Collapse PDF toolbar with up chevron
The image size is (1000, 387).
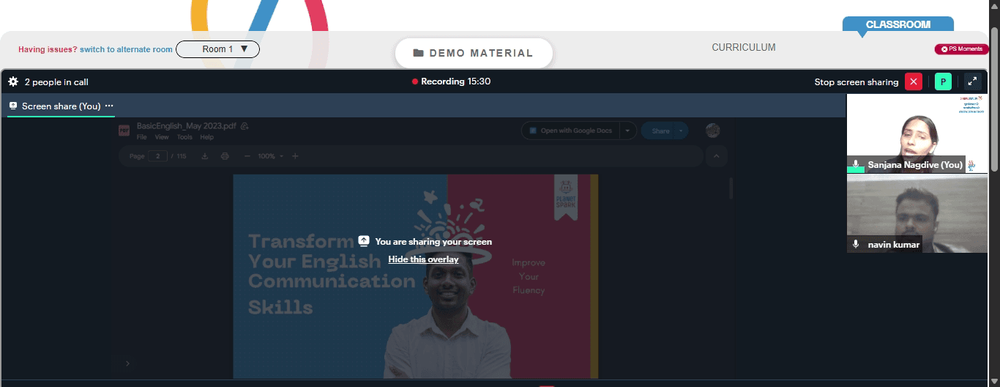[x=716, y=156]
